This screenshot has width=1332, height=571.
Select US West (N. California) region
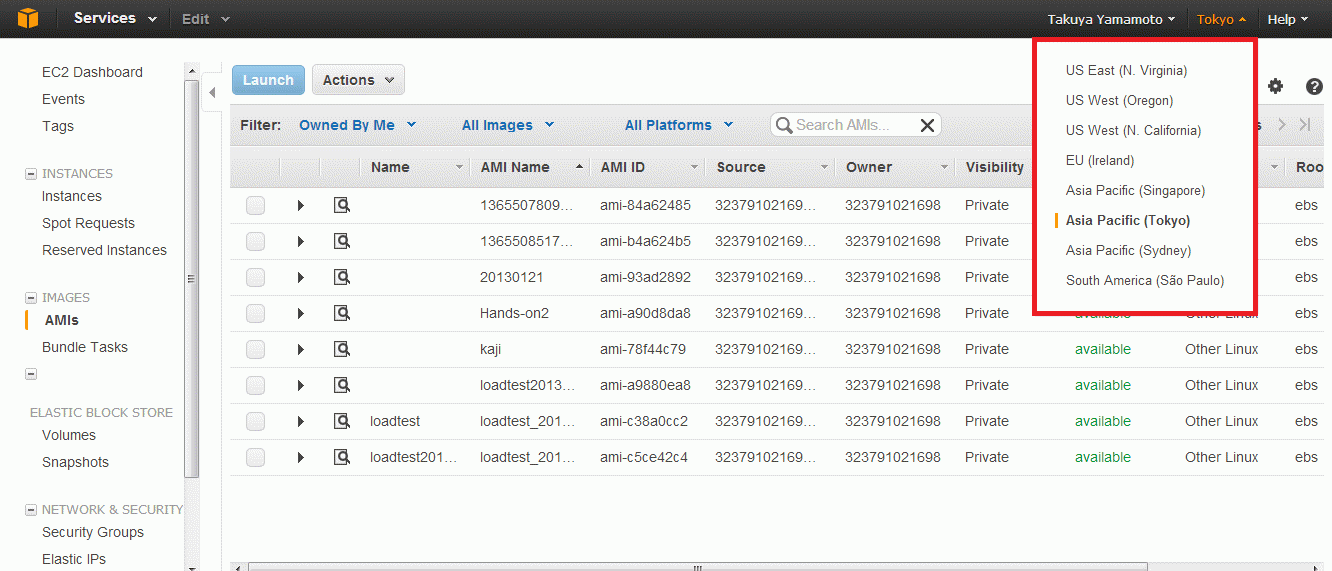click(x=1133, y=130)
